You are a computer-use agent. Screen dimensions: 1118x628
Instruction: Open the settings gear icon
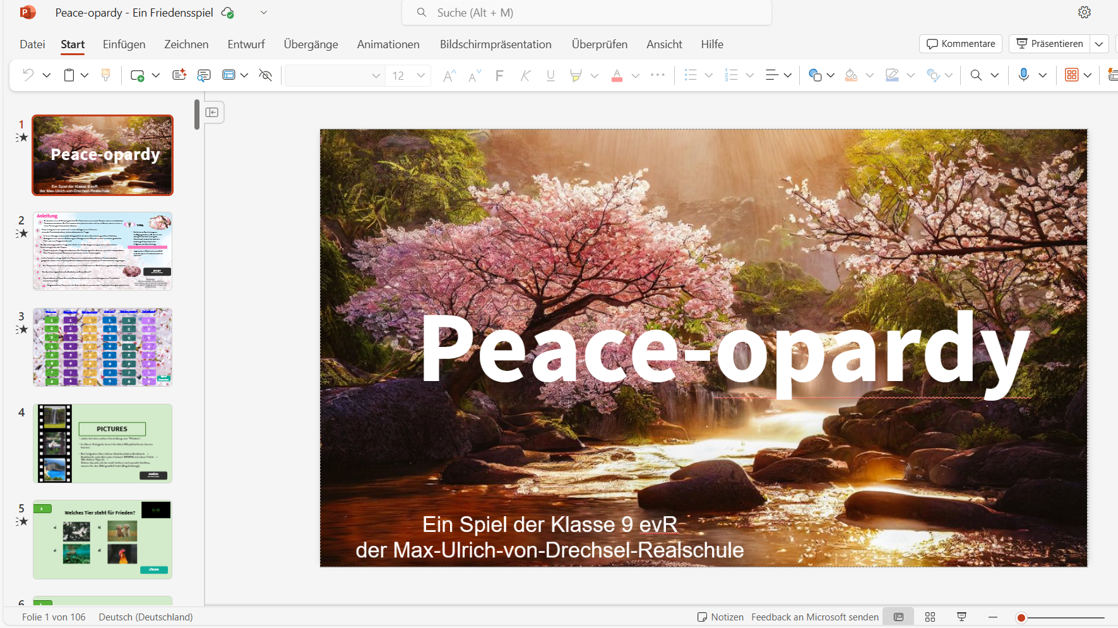1084,13
